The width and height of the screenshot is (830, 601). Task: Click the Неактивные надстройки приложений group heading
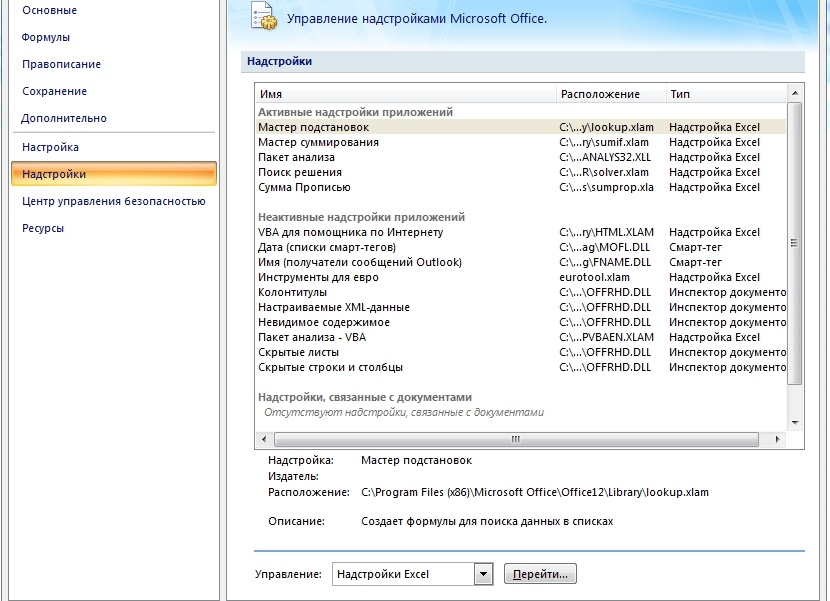(361, 217)
